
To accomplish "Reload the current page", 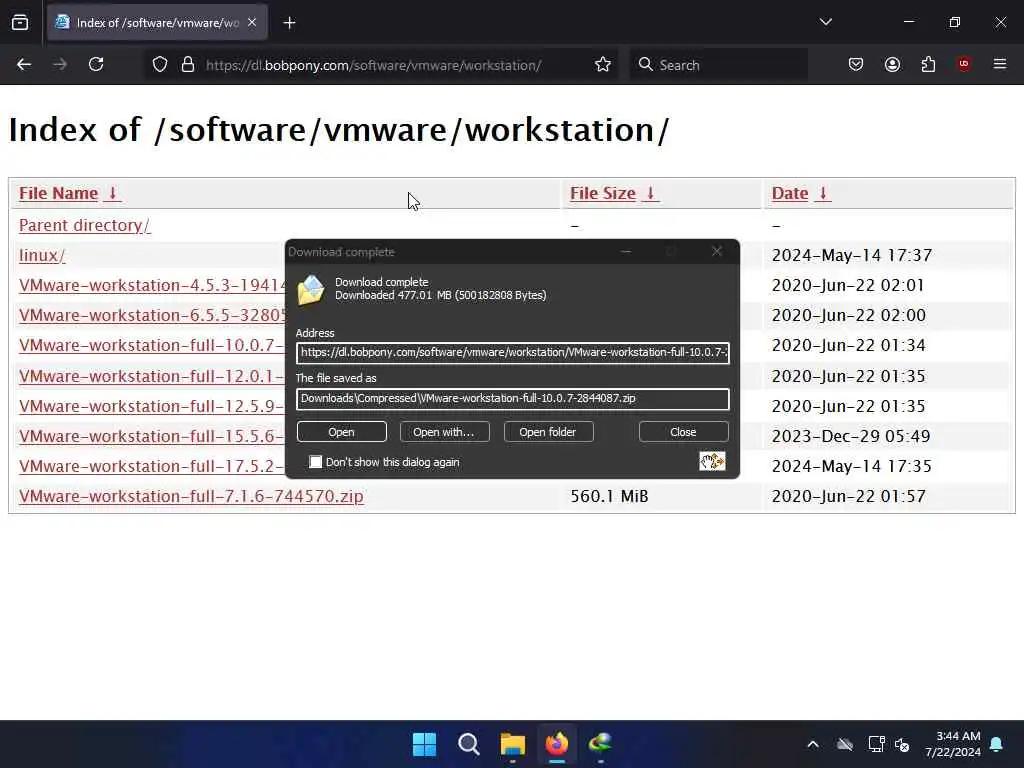I will coord(96,64).
